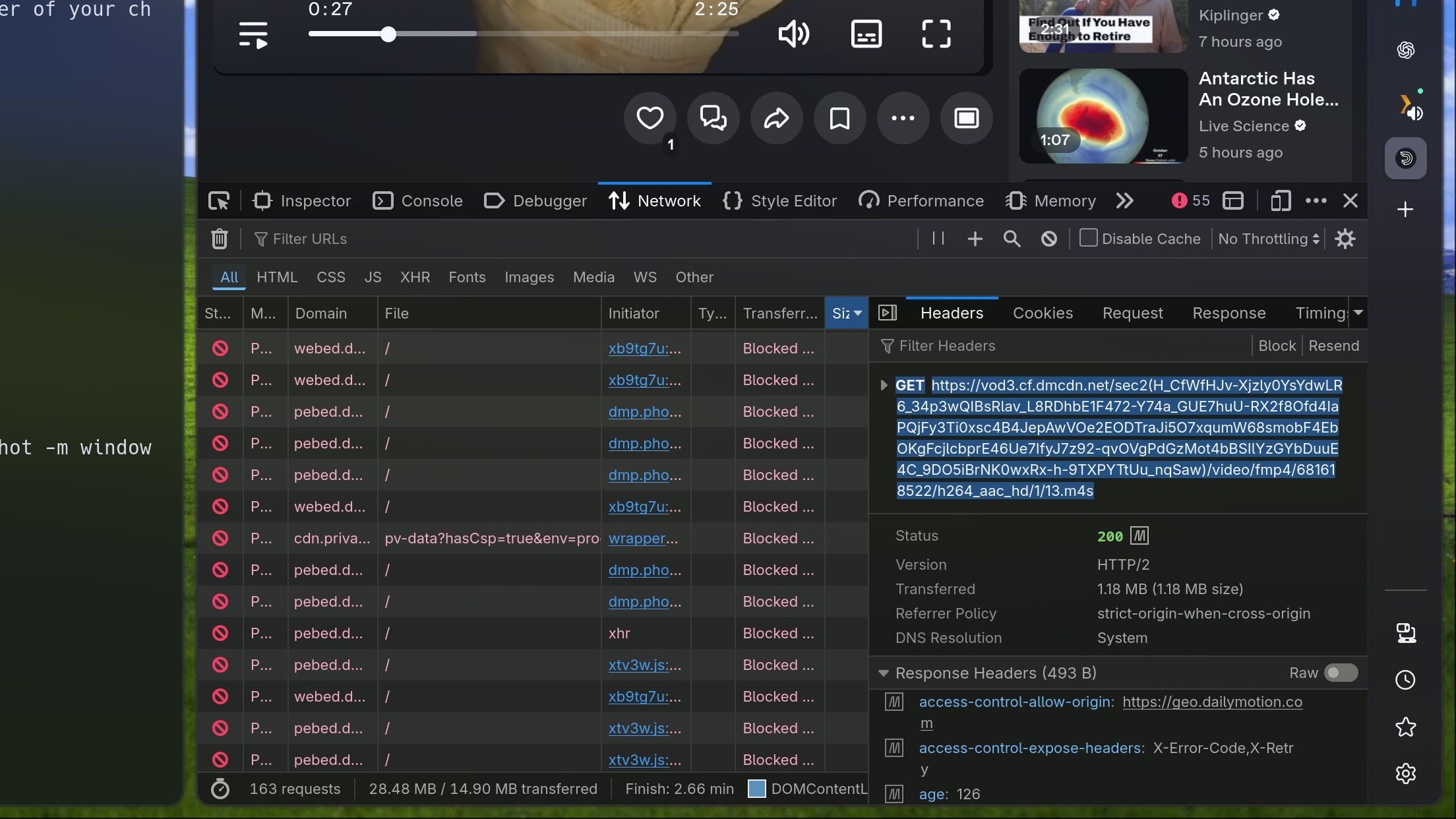
Task: Open the video playlist queue icon
Action: tap(253, 35)
